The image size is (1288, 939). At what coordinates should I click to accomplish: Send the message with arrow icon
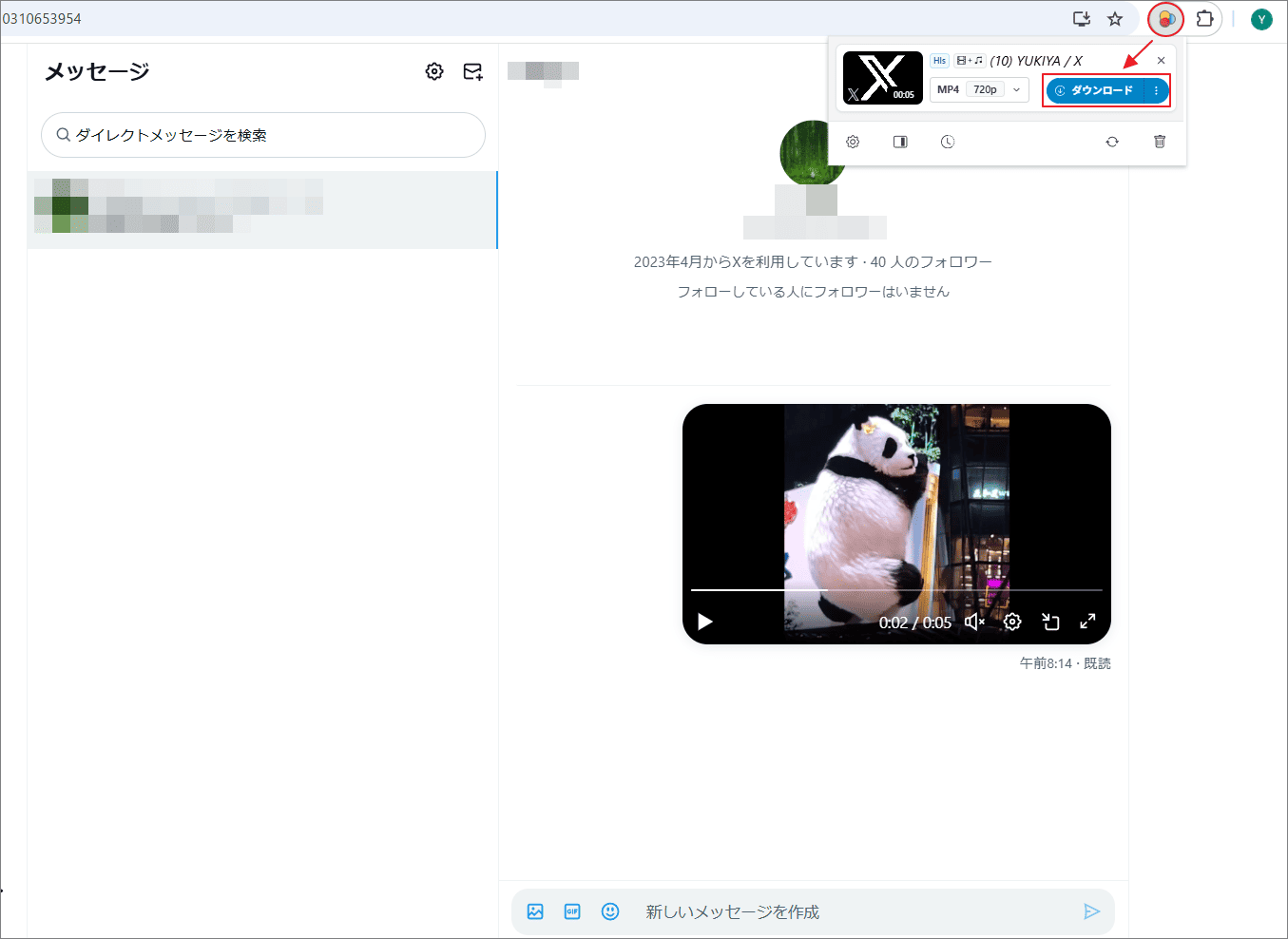[x=1091, y=911]
